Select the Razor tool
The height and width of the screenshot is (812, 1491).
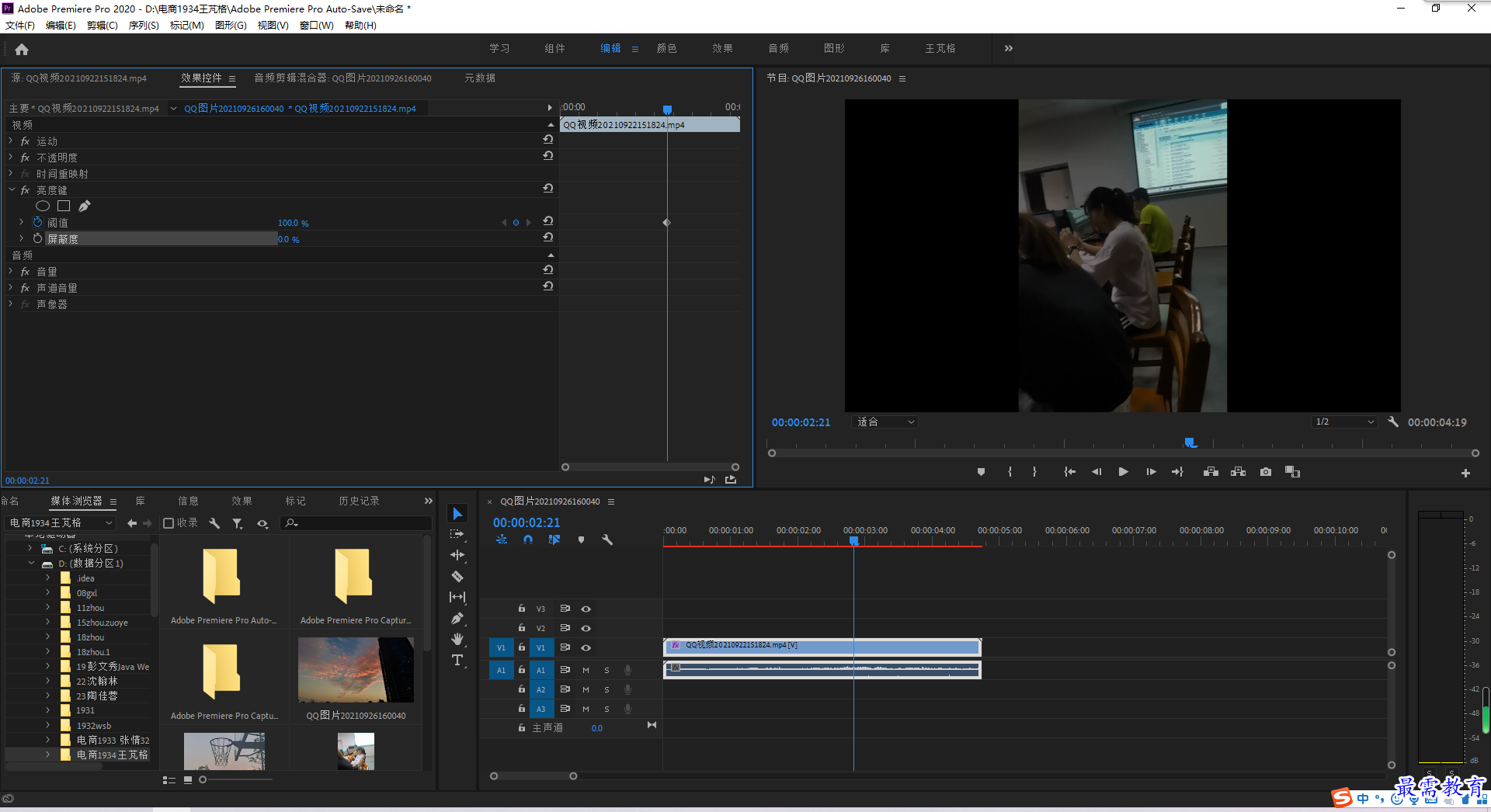click(x=457, y=576)
